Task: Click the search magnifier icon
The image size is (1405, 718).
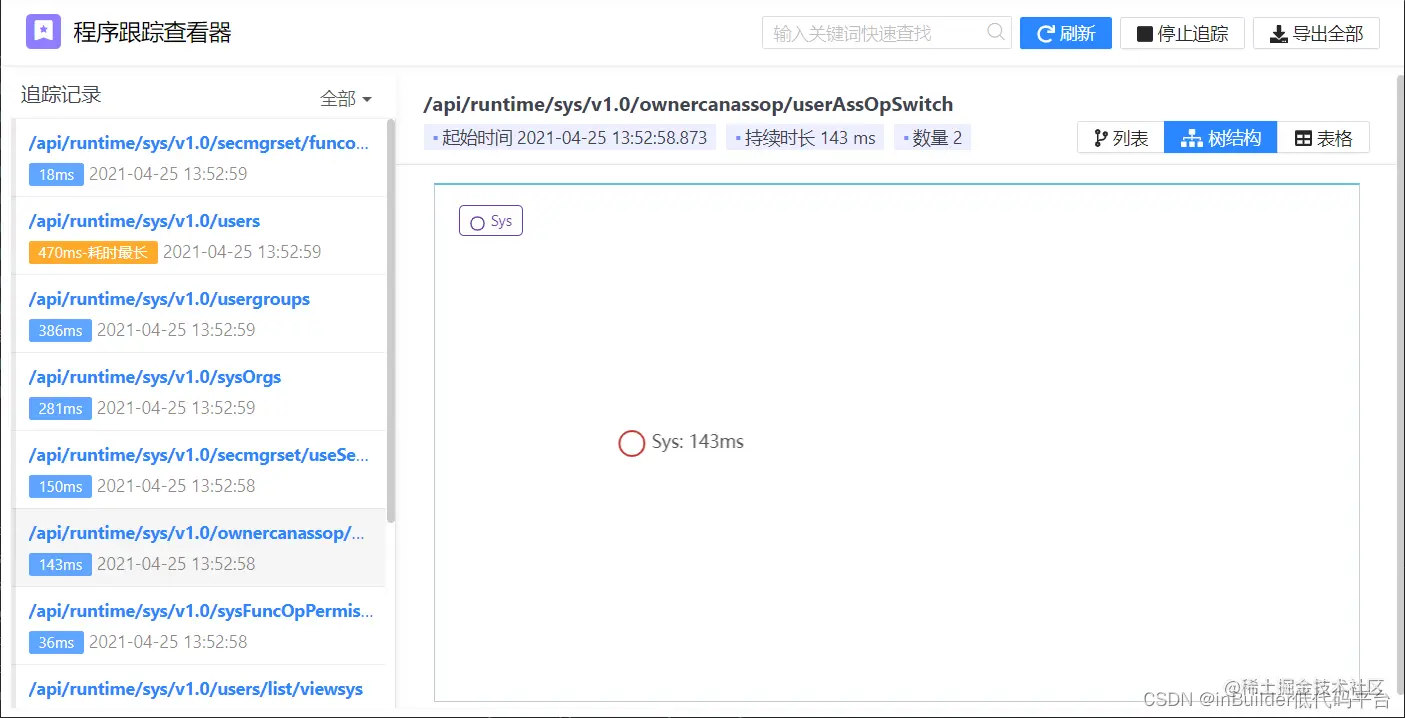Action: pos(996,32)
